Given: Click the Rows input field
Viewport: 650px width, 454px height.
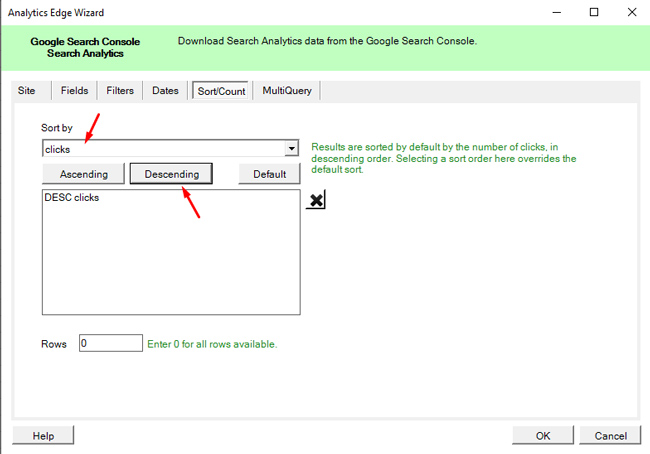Looking at the screenshot, I should point(110,344).
